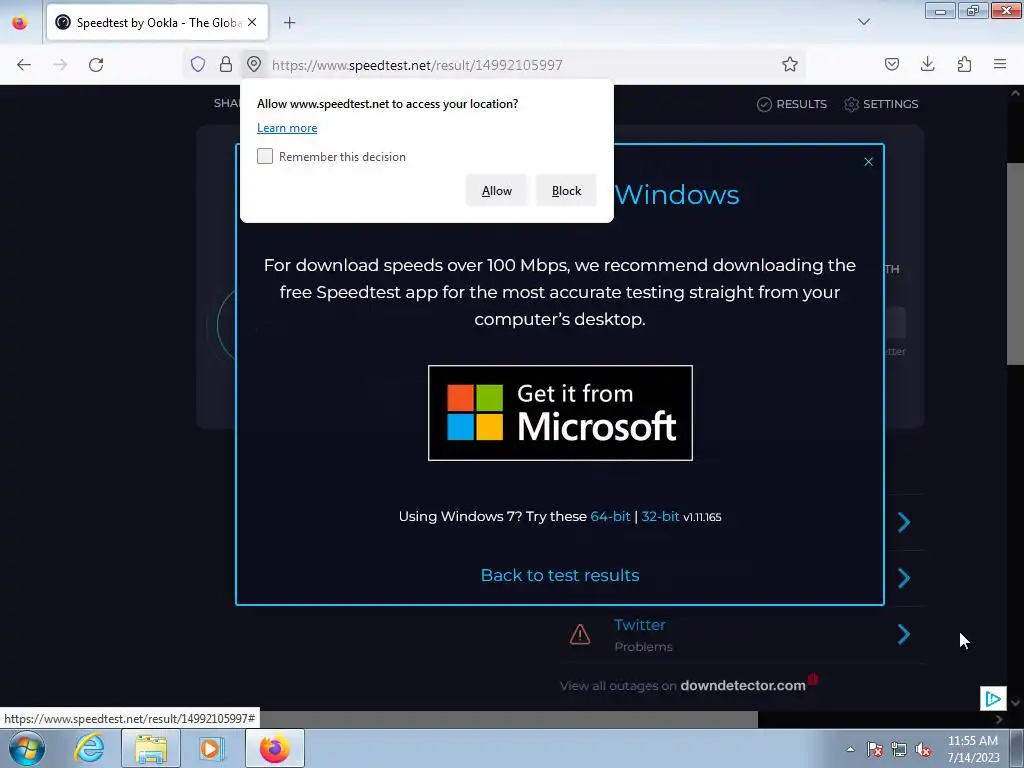The height and width of the screenshot is (768, 1024).
Task: Open the Extensions puzzle icon
Action: (964, 64)
